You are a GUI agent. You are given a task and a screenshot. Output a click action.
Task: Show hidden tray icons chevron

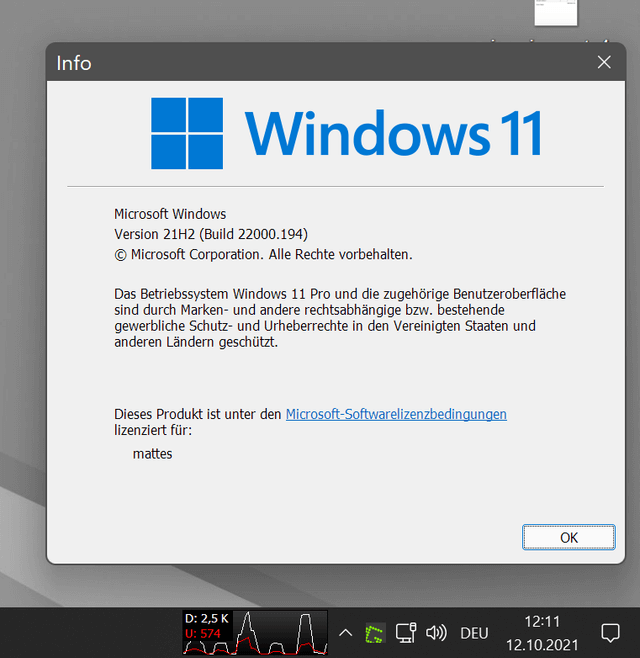pyautogui.click(x=345, y=633)
